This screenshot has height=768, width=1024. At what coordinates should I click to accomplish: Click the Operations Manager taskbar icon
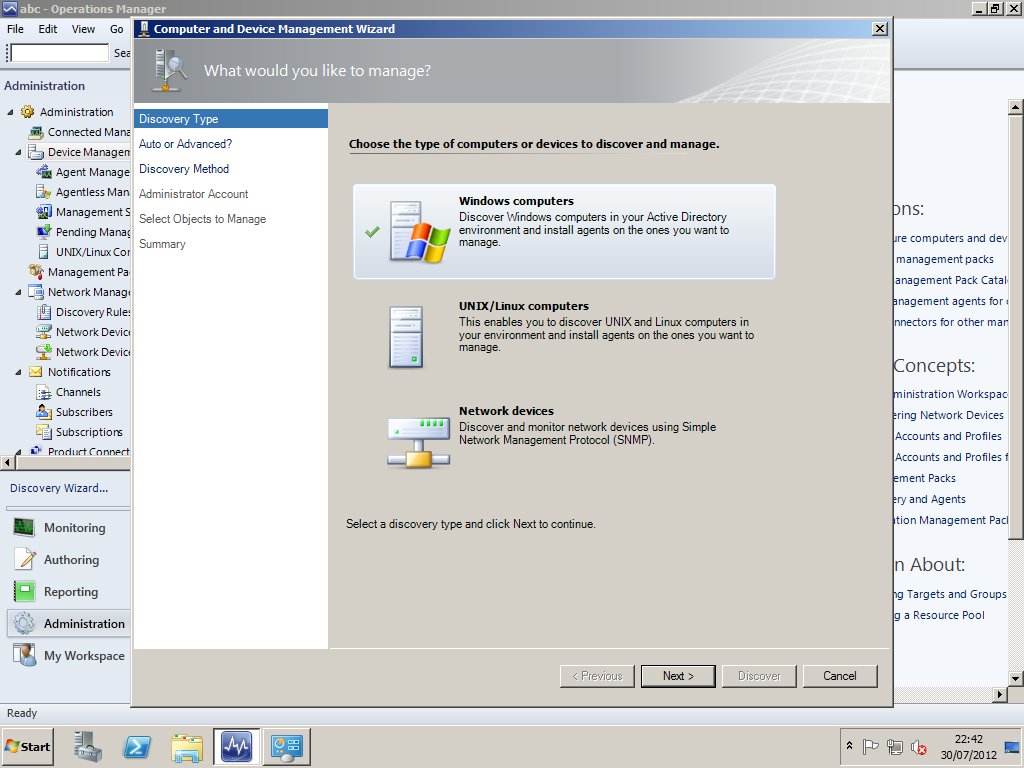pyautogui.click(x=236, y=746)
